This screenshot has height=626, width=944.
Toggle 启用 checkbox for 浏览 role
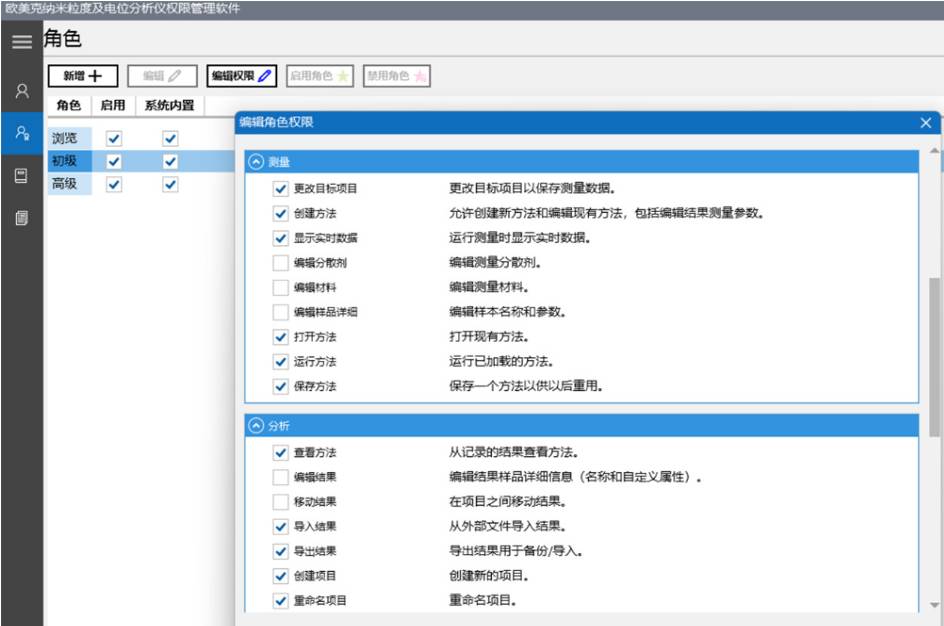[114, 138]
